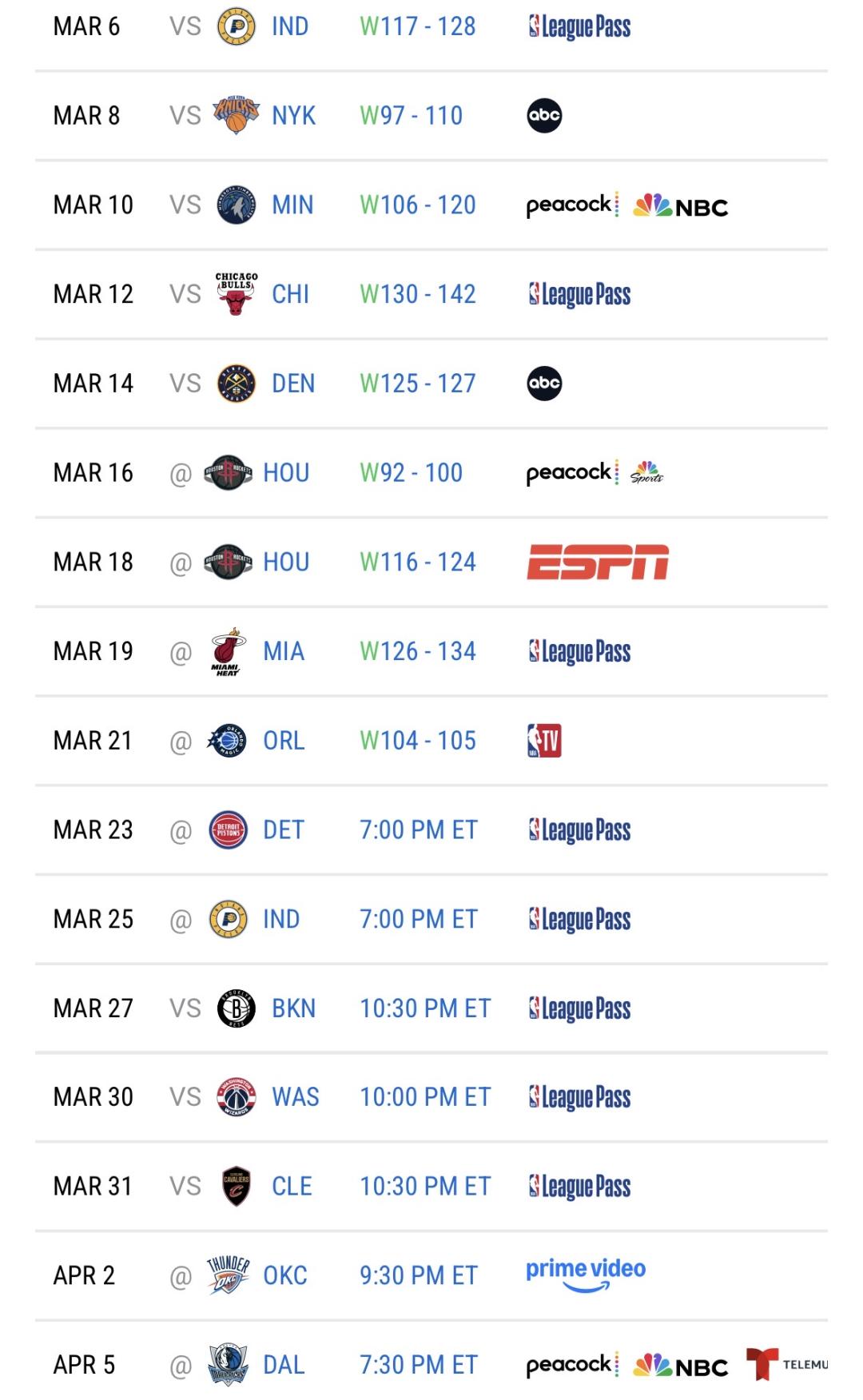This screenshot has width=863, height=1400.
Task: Open the W117 - 128 score for MAR 6
Action: [417, 26]
